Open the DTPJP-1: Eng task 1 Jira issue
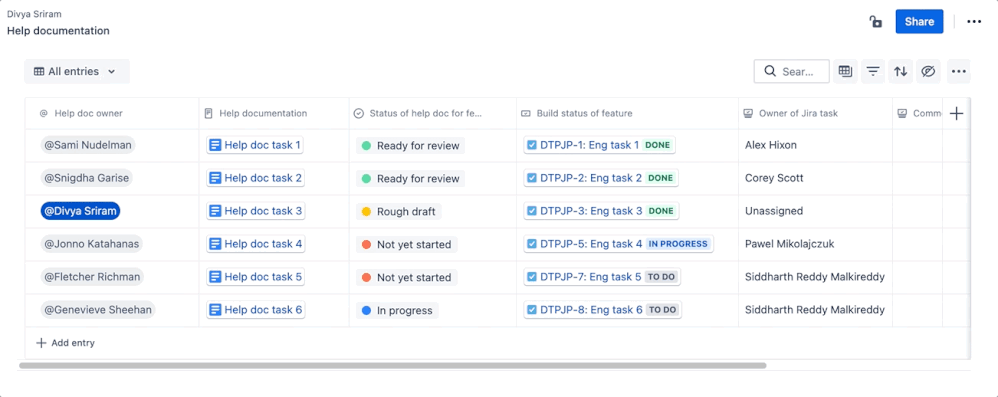Viewport: 998px width, 397px height. pyautogui.click(x=600, y=145)
